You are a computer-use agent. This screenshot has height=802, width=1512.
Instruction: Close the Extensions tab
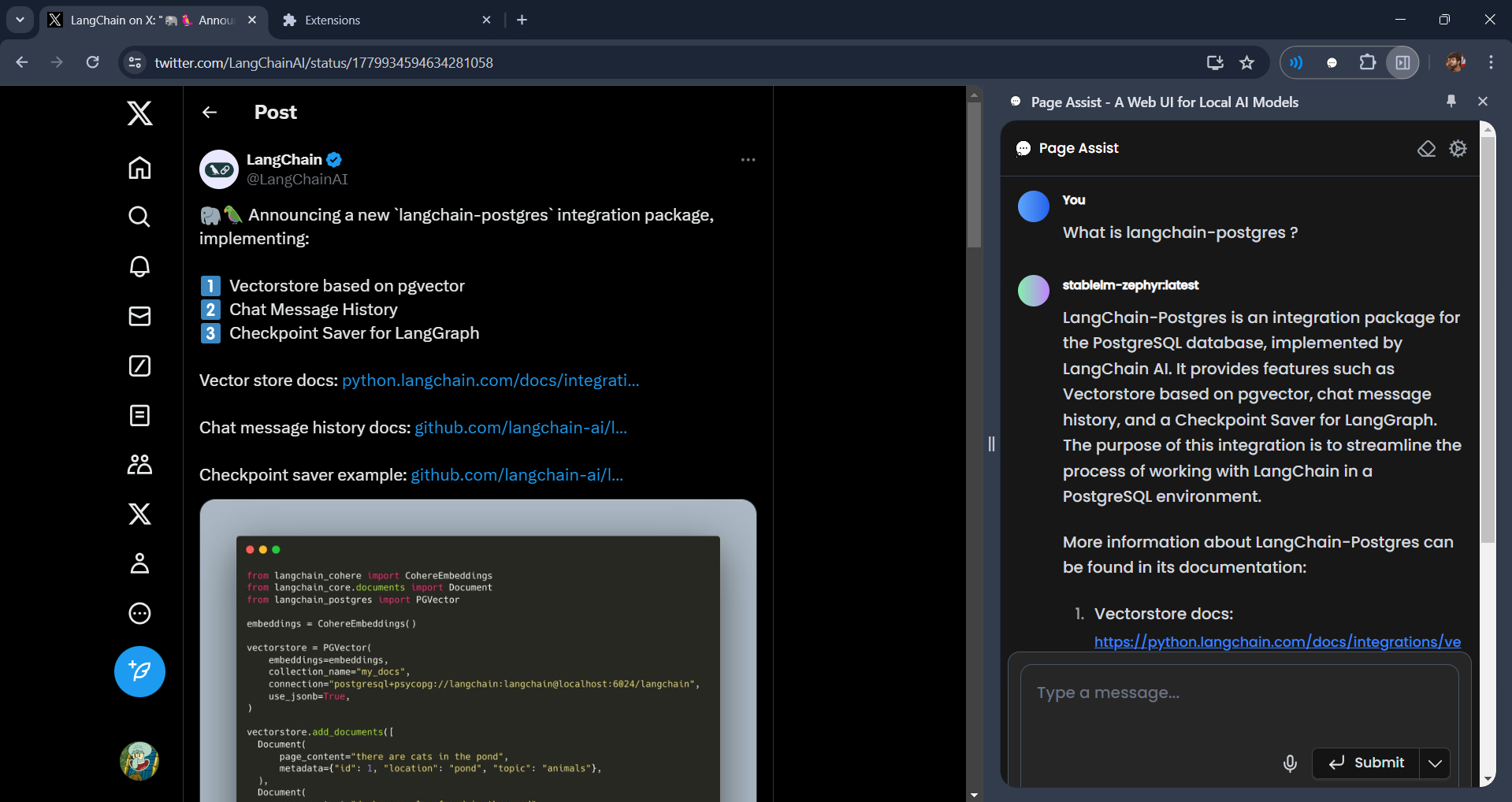coord(487,20)
